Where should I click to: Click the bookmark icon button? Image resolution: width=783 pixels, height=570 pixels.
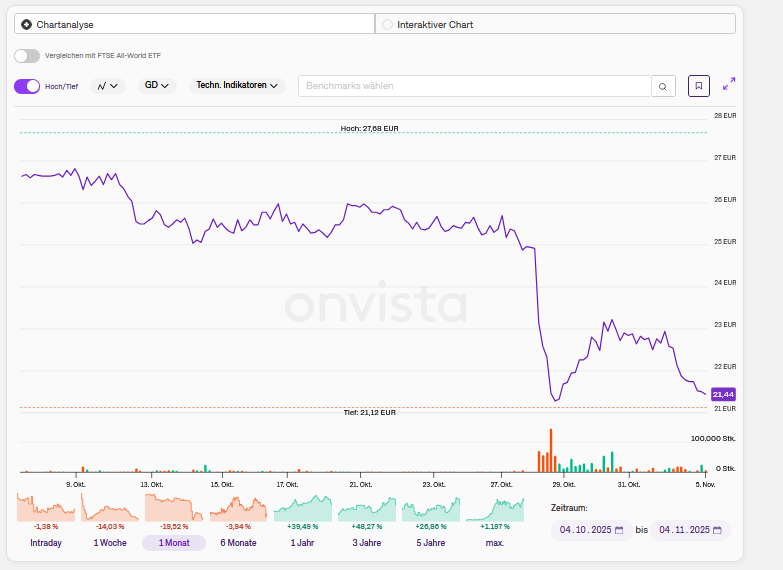[699, 86]
